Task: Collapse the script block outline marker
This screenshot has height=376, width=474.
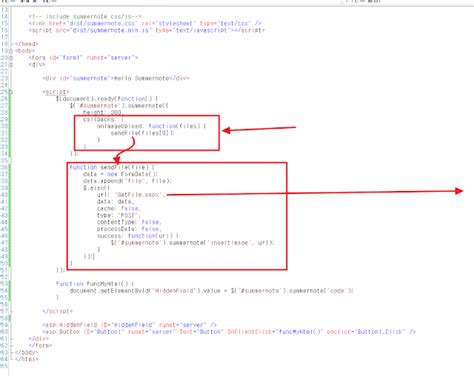Action: [11, 92]
